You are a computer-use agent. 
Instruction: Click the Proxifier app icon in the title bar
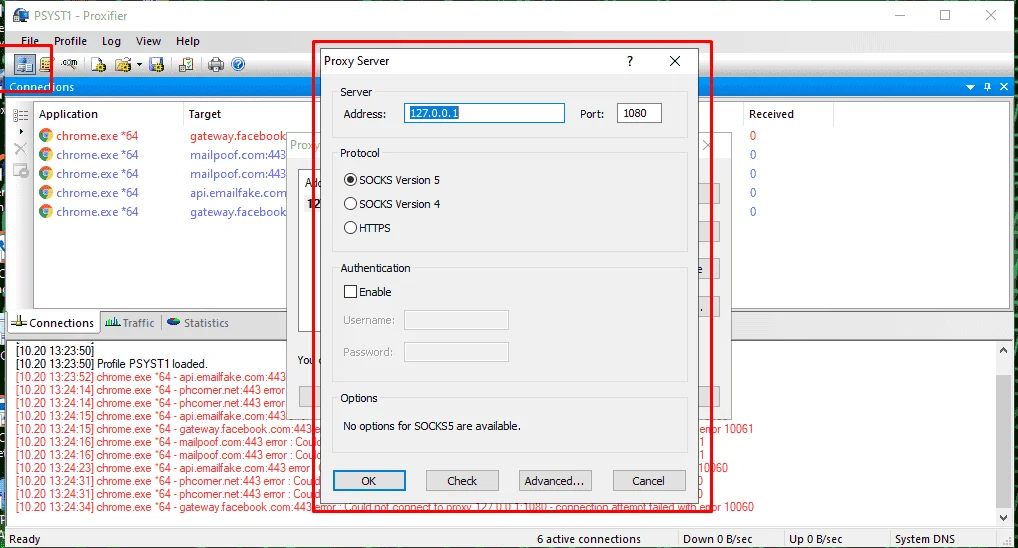point(21,15)
